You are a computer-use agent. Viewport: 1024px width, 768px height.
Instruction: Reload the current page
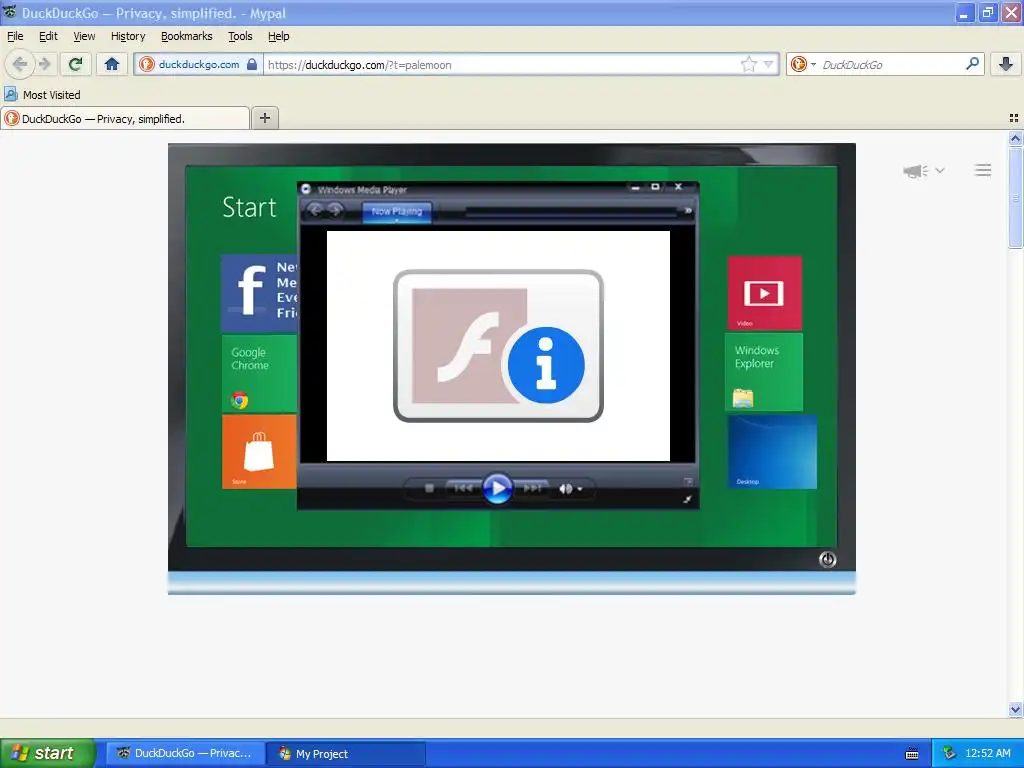click(x=76, y=64)
